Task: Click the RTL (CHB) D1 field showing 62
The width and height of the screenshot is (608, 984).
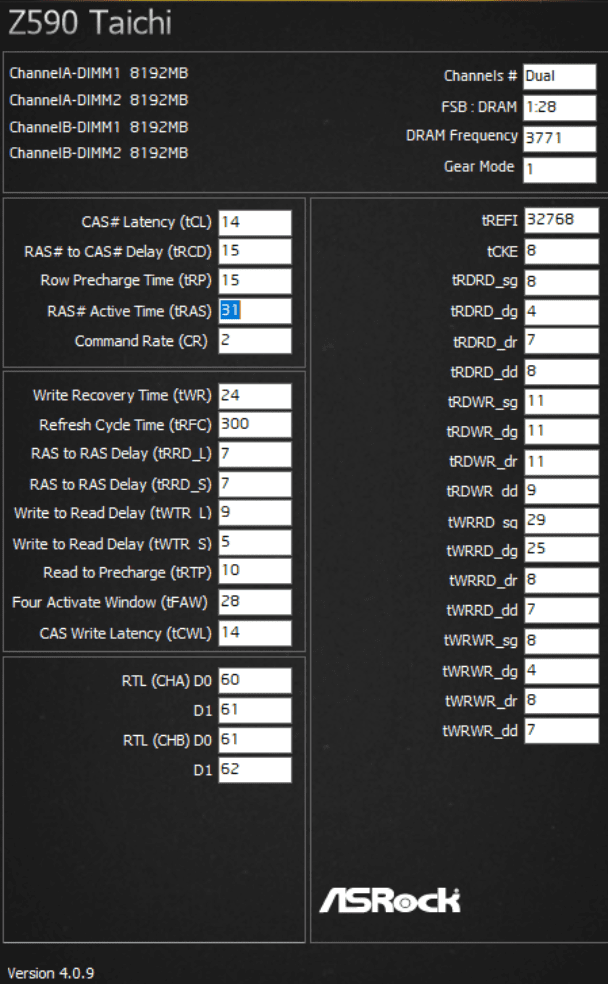Action: (255, 770)
